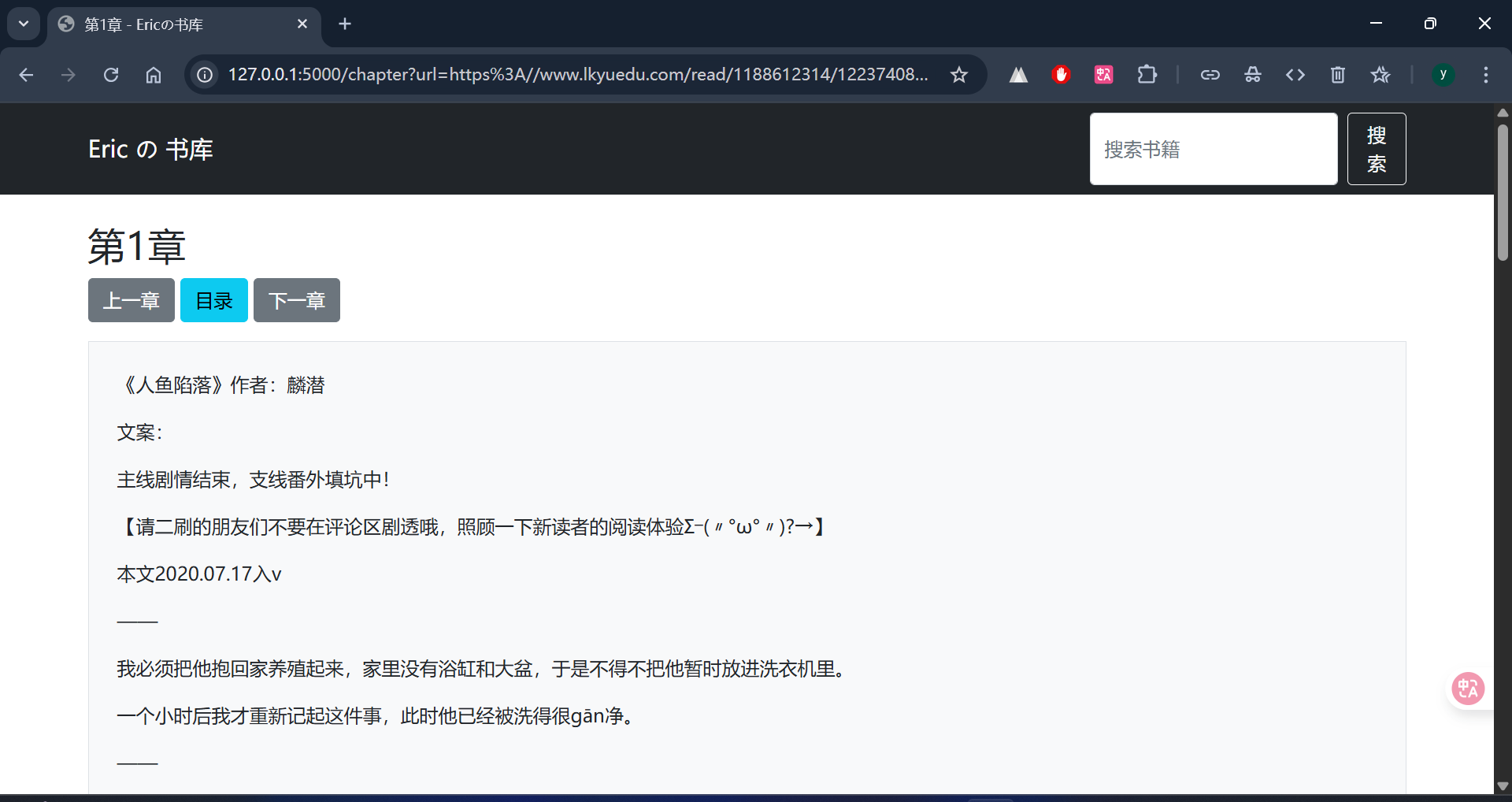Open the 目录 table of contents
The width and height of the screenshot is (1512, 802).
coord(214,300)
